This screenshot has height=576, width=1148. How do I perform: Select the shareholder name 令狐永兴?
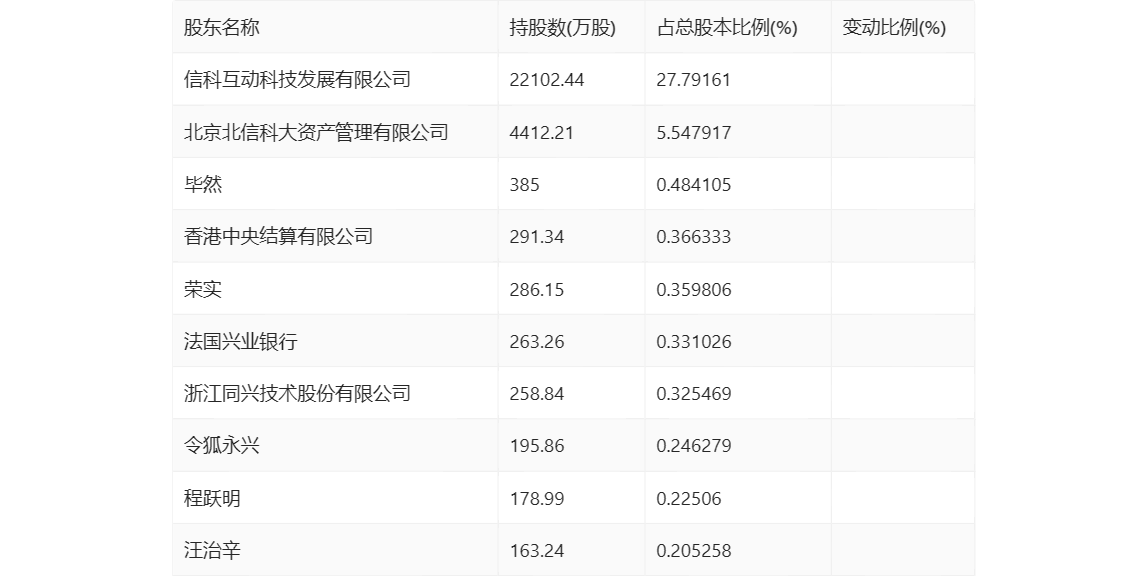(x=222, y=445)
